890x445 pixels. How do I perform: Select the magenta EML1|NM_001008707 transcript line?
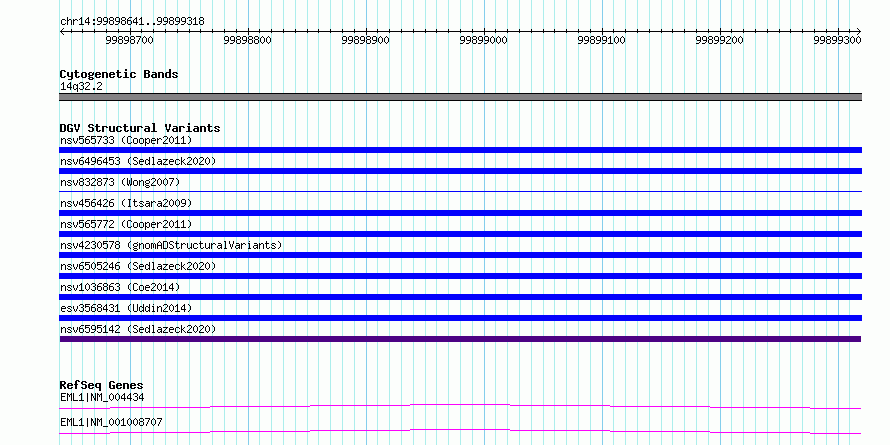click(460, 431)
